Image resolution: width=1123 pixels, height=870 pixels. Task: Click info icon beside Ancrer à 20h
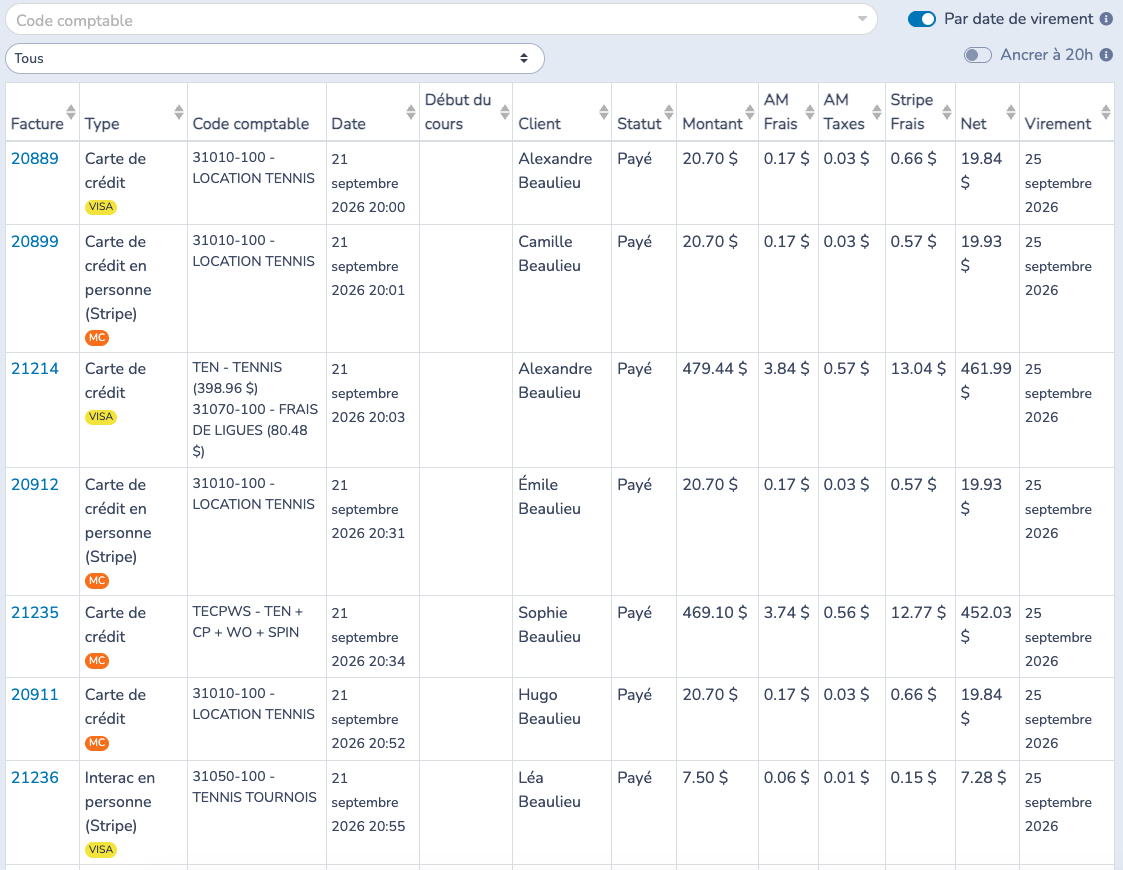point(1106,55)
